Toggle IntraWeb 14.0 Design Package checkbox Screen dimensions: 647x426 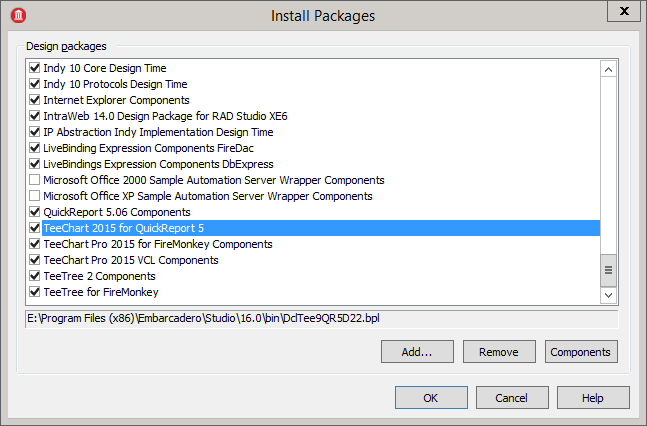[x=35, y=116]
